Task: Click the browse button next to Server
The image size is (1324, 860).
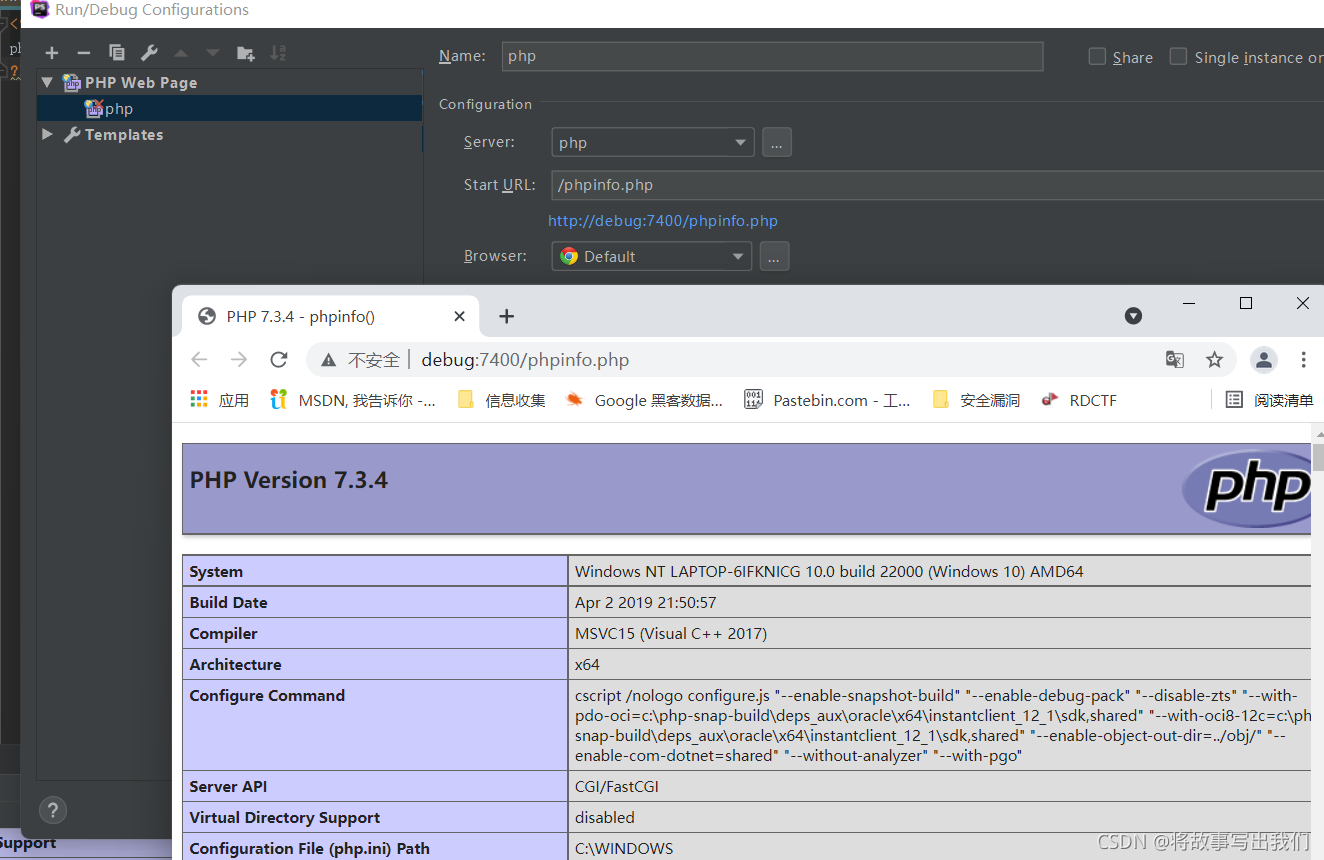Action: pyautogui.click(x=777, y=142)
